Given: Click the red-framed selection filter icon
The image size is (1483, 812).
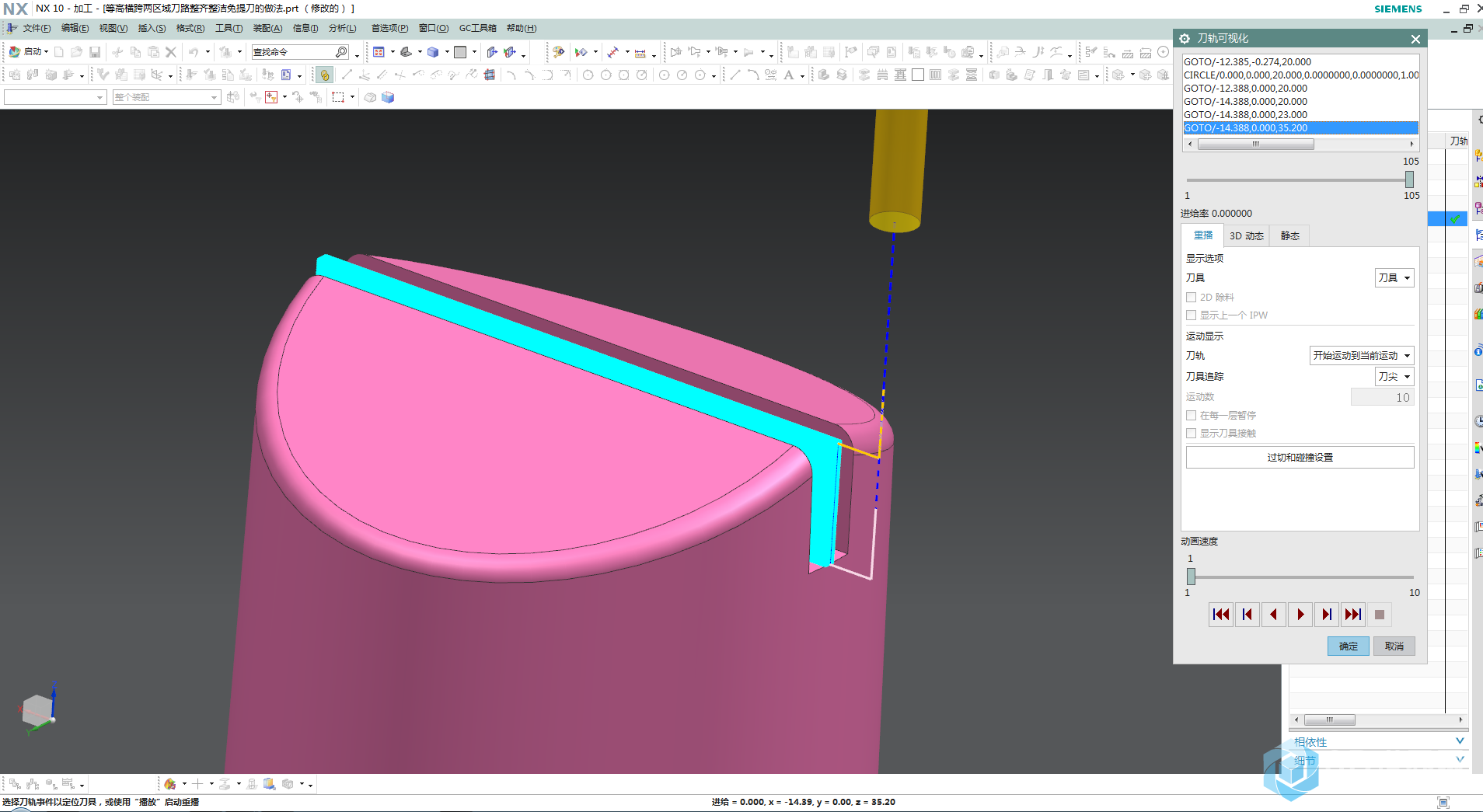Looking at the screenshot, I should (x=271, y=97).
